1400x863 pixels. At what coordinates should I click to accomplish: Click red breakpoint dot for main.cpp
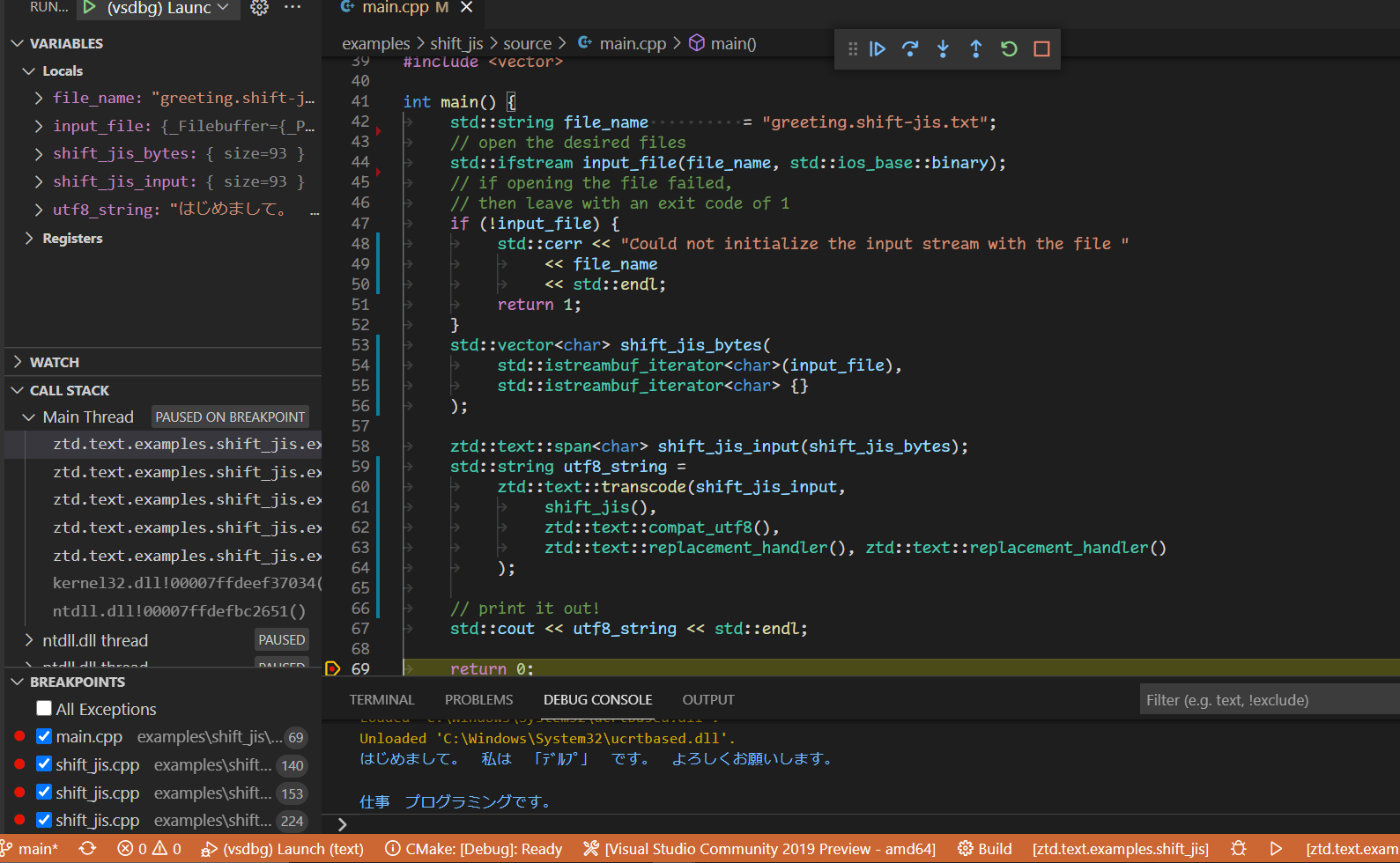pos(19,736)
